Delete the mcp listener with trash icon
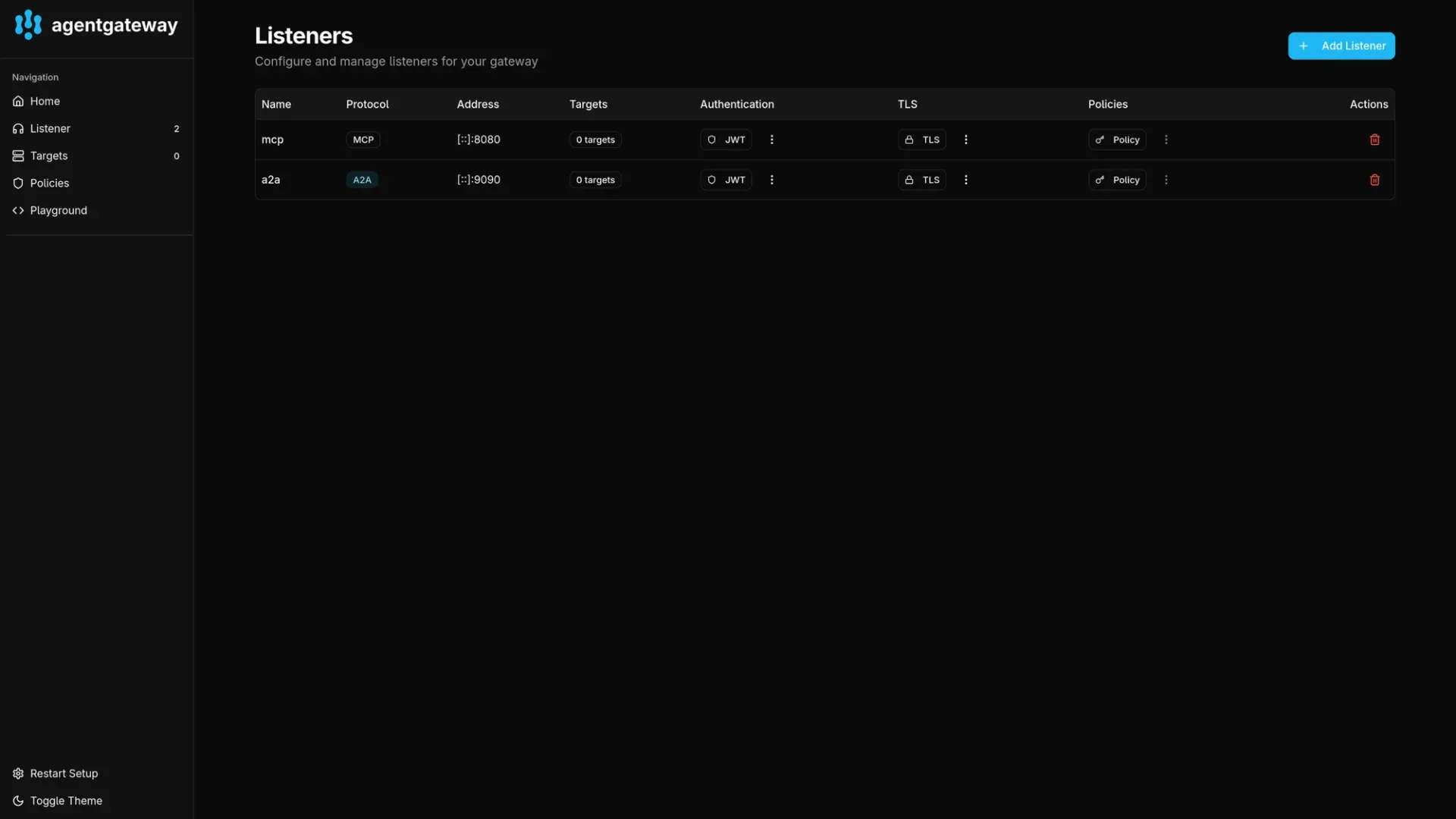This screenshot has height=819, width=1456. [x=1374, y=140]
